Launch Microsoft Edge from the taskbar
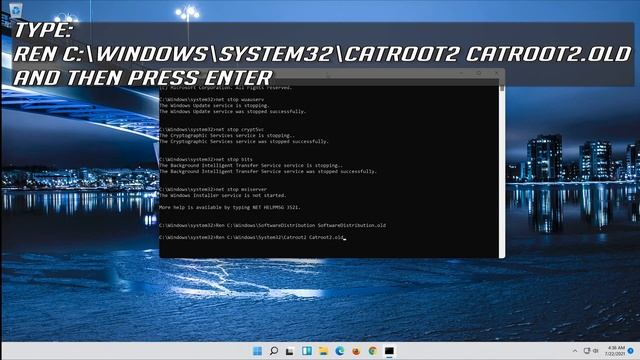 pyautogui.click(x=340, y=351)
